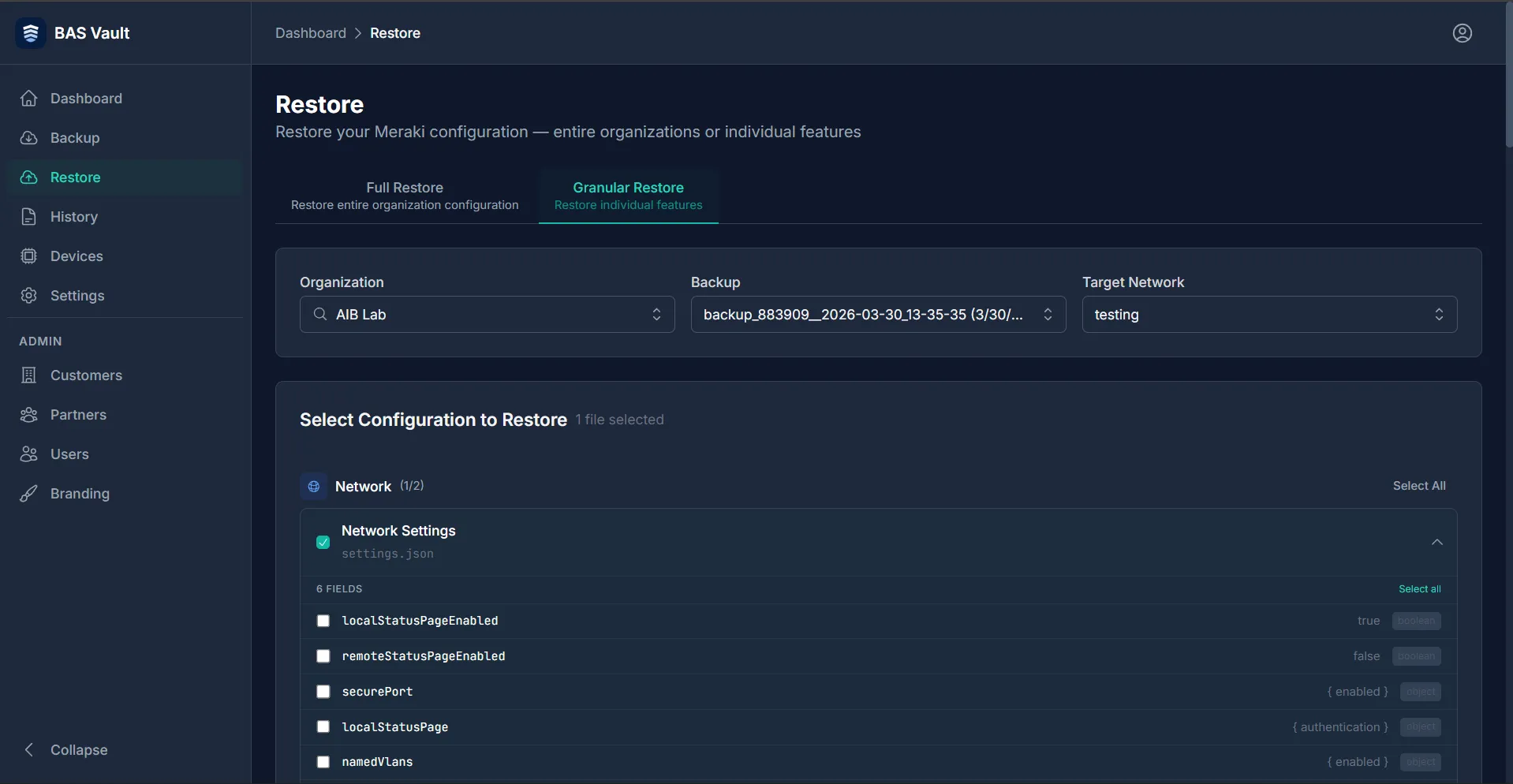Screen dimensions: 1513x784
Task: Collapse the Network Settings panel chevron
Action: pyautogui.click(x=1437, y=542)
